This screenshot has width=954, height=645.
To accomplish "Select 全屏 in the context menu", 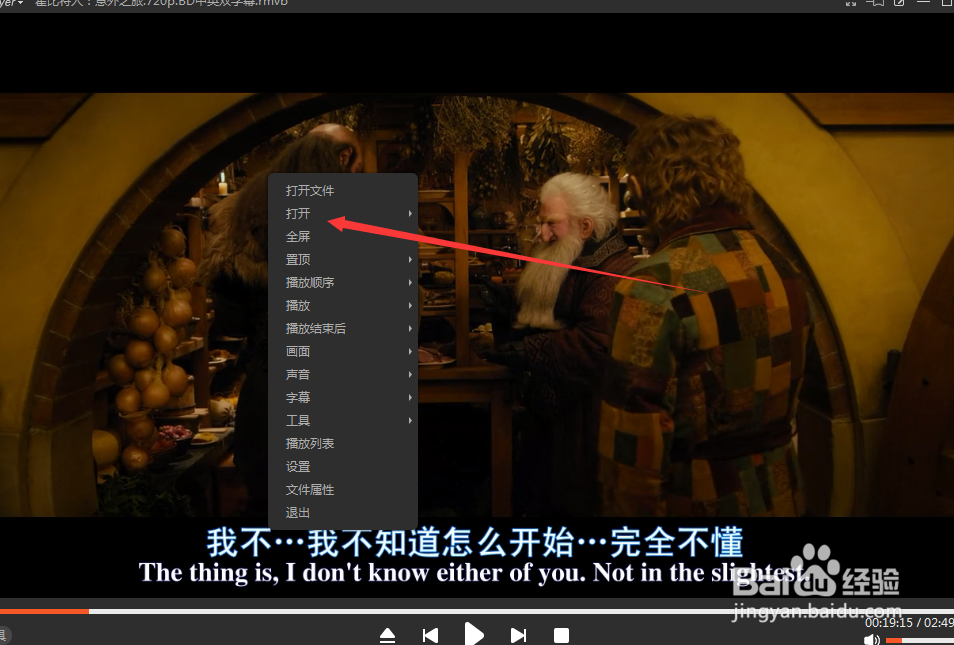I will pos(343,237).
